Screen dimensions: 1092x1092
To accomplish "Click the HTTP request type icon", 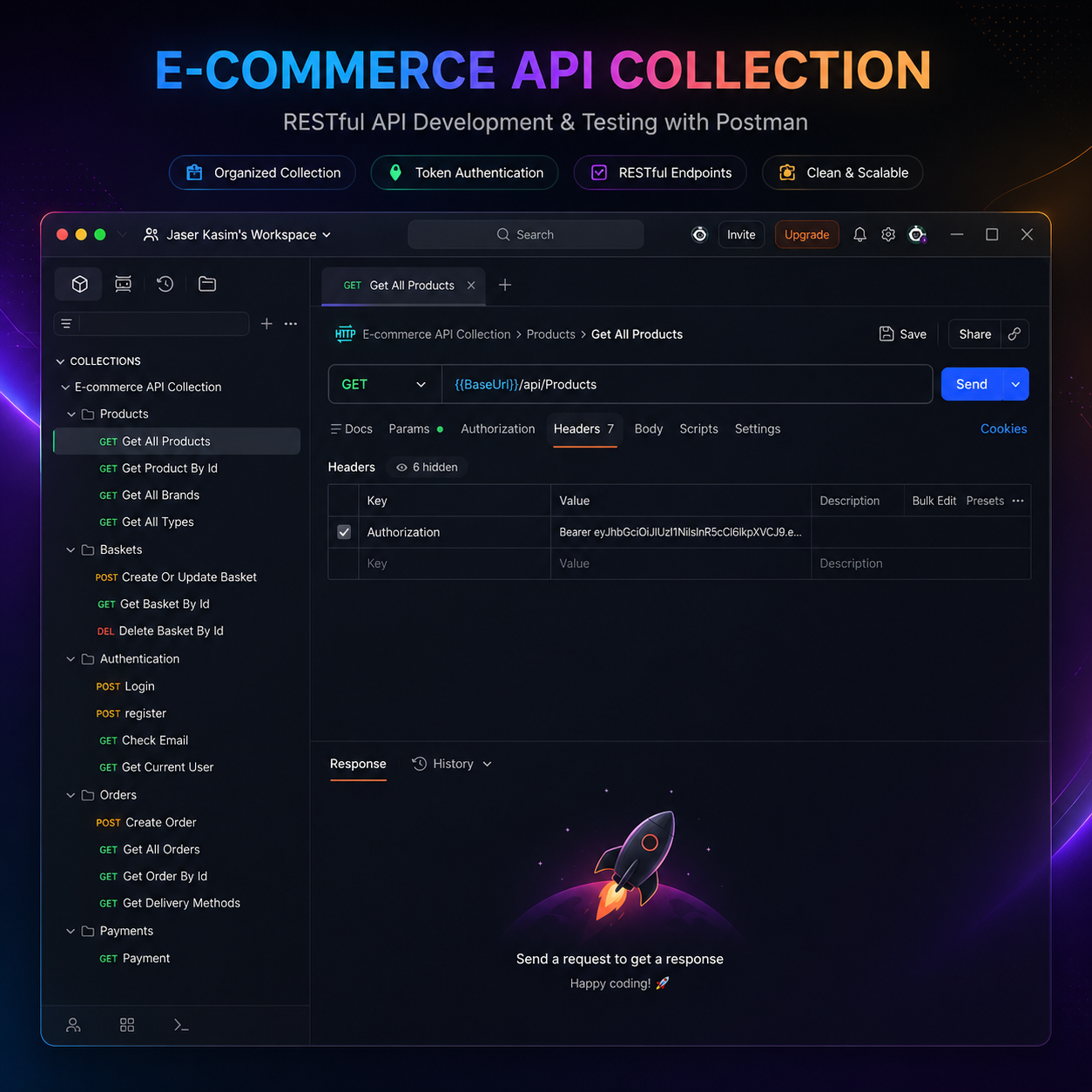I will click(x=345, y=334).
